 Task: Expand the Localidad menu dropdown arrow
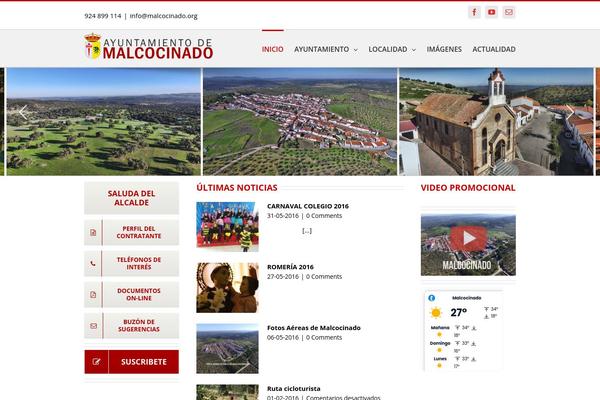pyautogui.click(x=414, y=50)
